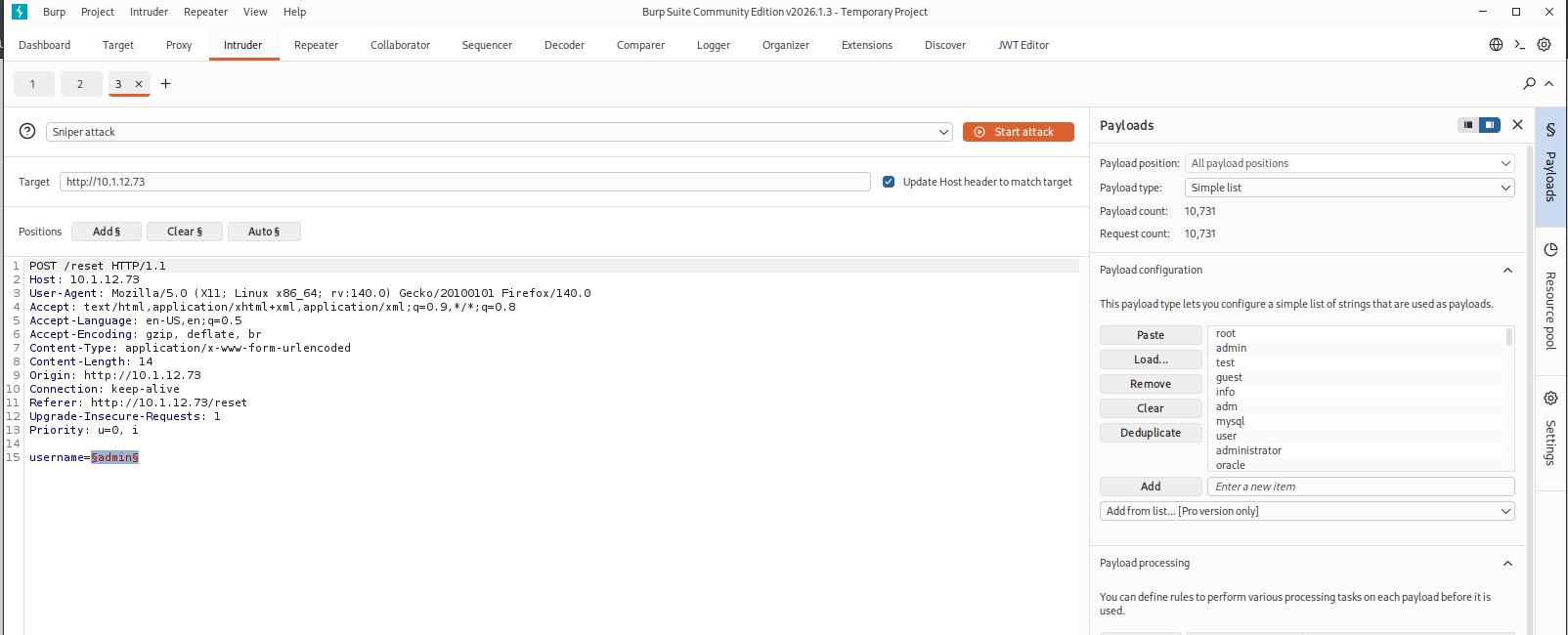The height and width of the screenshot is (635, 1568).
Task: Open the Burp settings gear icon
Action: 1544,45
